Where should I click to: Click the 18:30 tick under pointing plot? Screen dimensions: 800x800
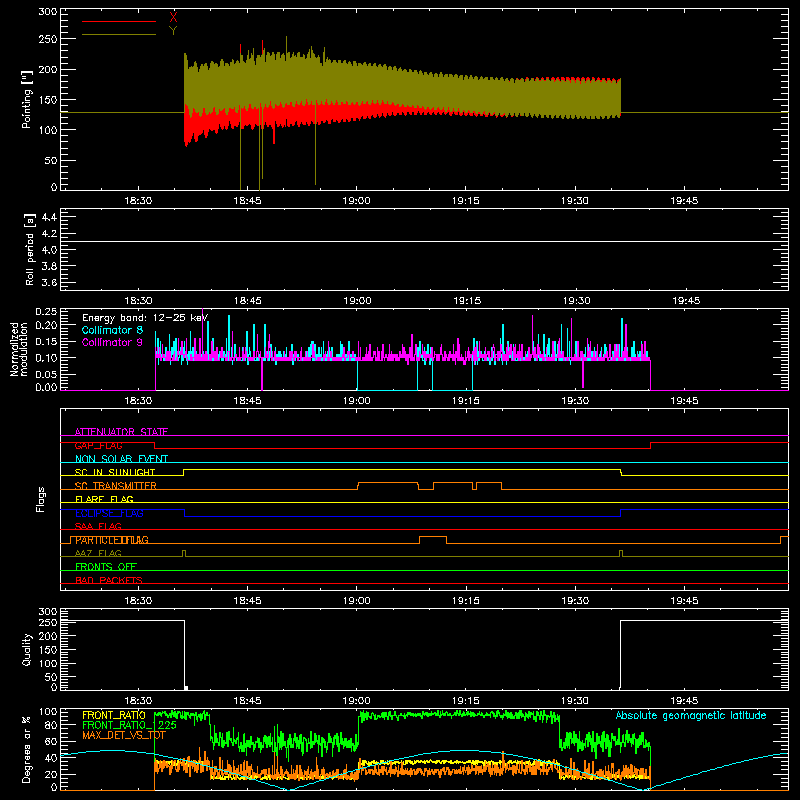138,201
